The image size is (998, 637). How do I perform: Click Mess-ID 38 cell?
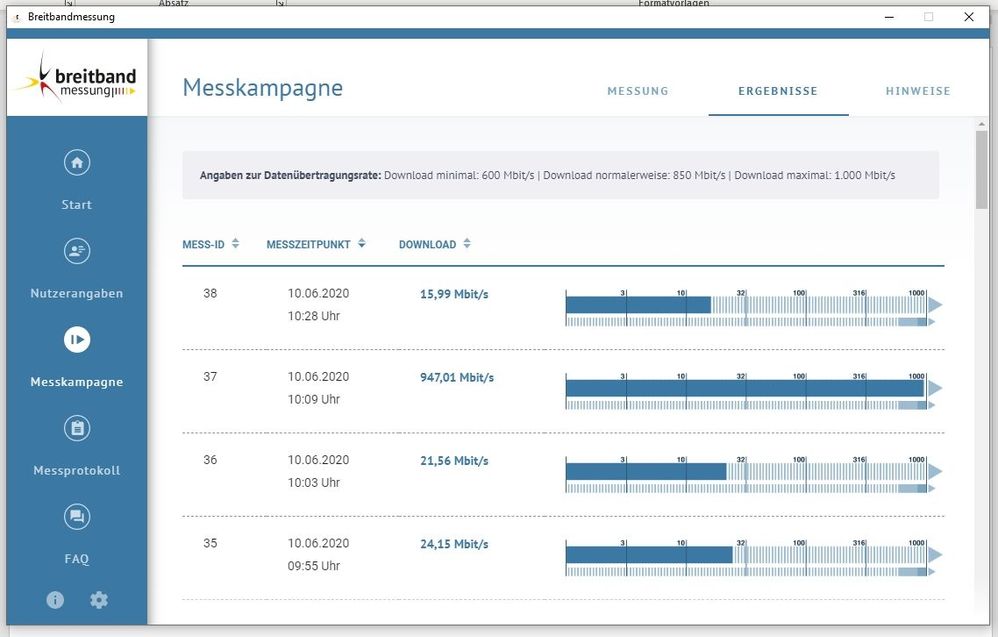point(210,293)
